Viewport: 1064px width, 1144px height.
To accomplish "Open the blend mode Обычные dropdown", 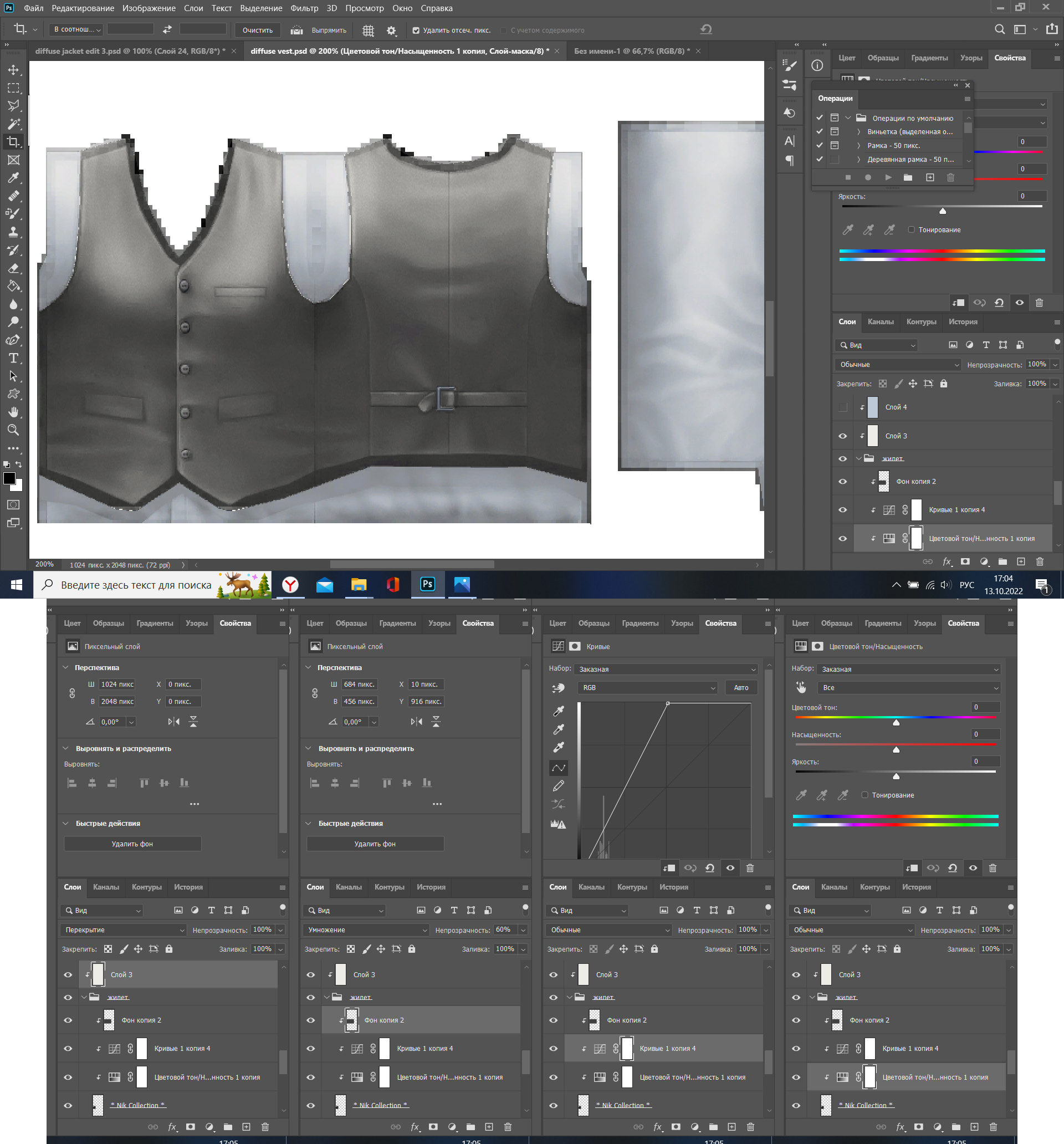I will point(899,364).
